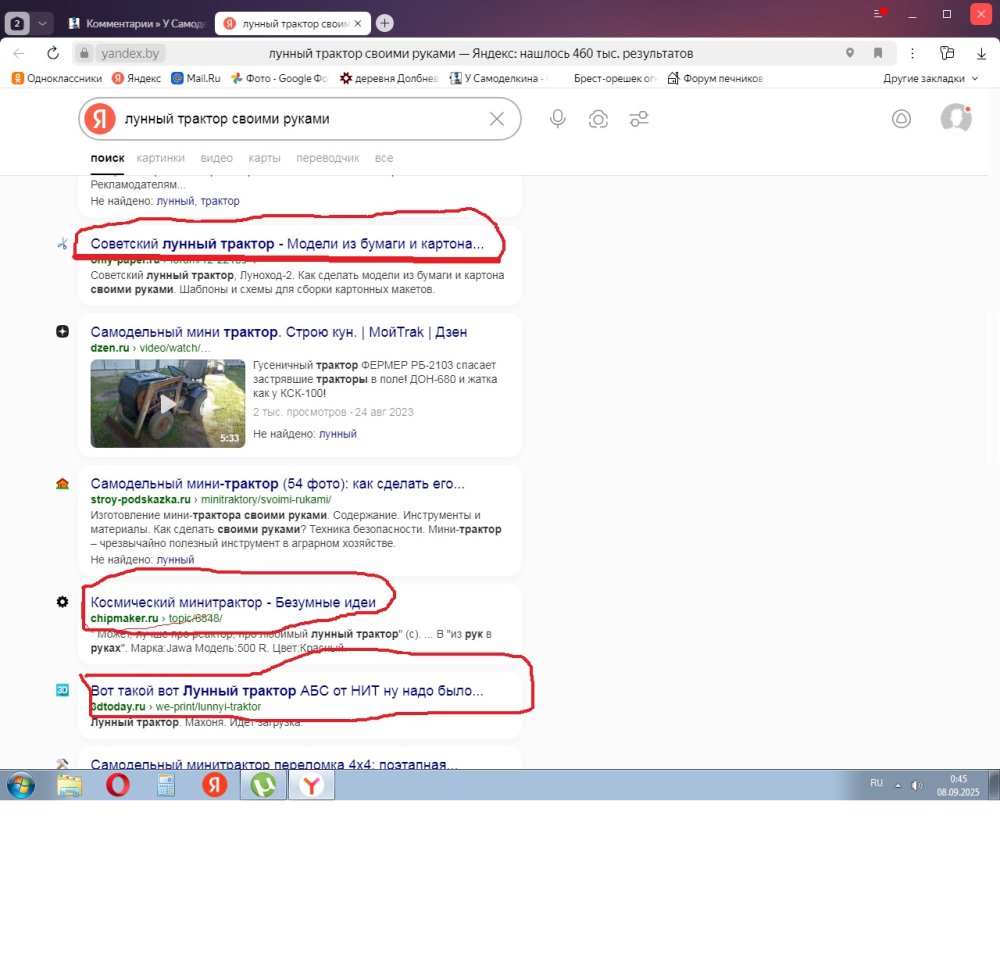Viewport: 1000px width, 955px height.
Task: Click the chipmaker.ru source link
Action: coord(124,619)
